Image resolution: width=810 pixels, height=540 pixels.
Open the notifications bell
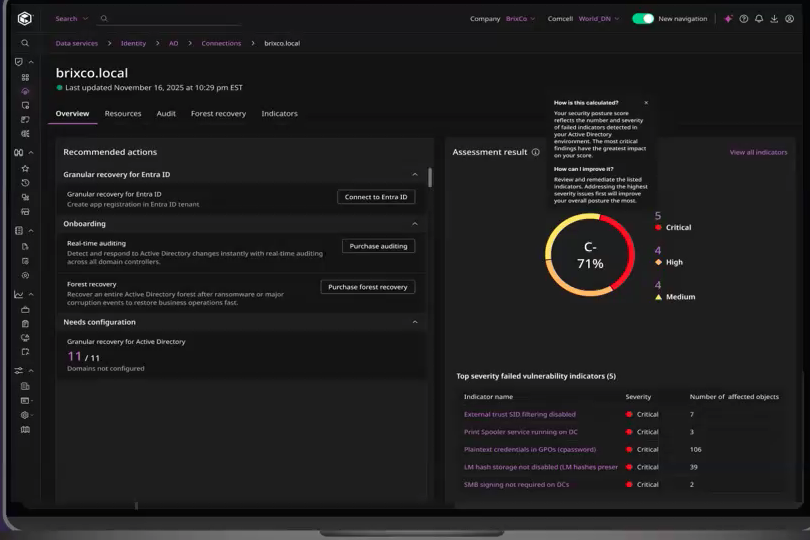(759, 19)
